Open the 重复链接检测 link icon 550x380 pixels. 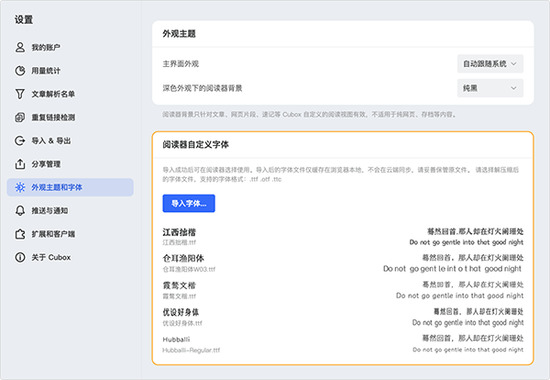(x=20, y=117)
